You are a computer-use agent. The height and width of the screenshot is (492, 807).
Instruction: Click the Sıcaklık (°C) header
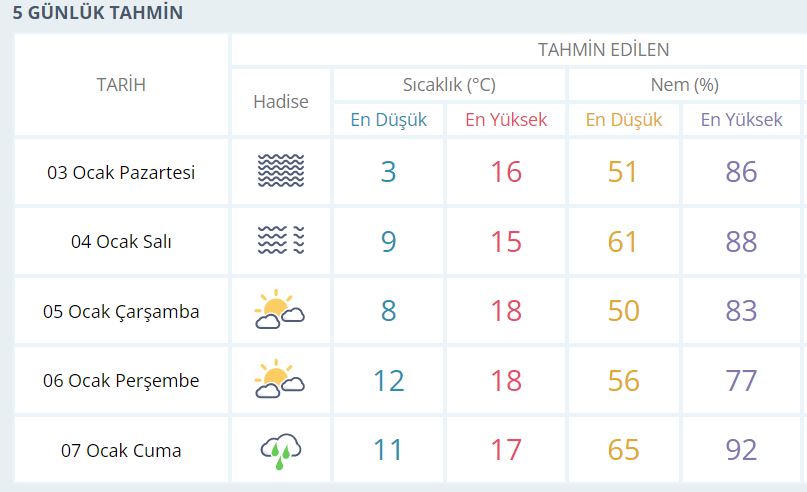click(449, 84)
